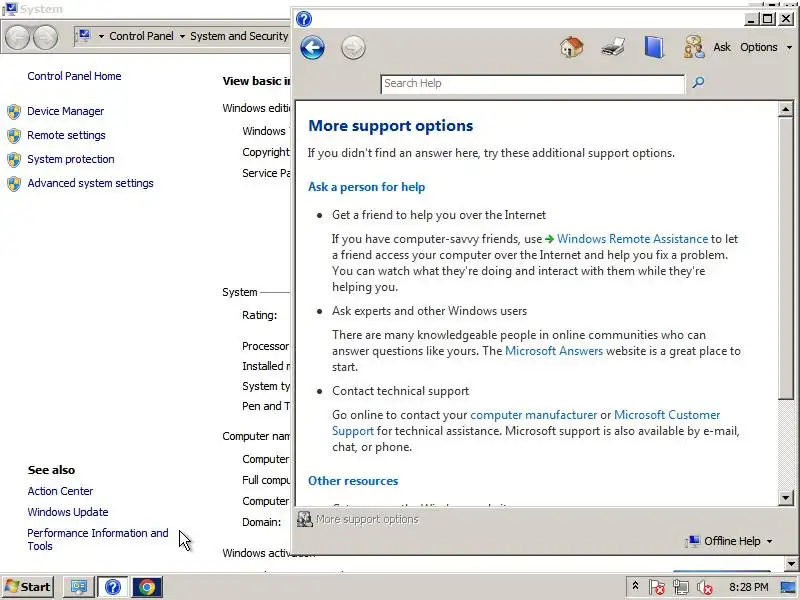Print the help topic with printer icon

613,47
